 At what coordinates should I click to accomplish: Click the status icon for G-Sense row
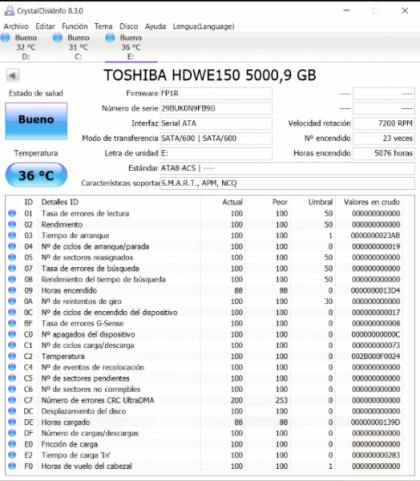(x=12, y=323)
